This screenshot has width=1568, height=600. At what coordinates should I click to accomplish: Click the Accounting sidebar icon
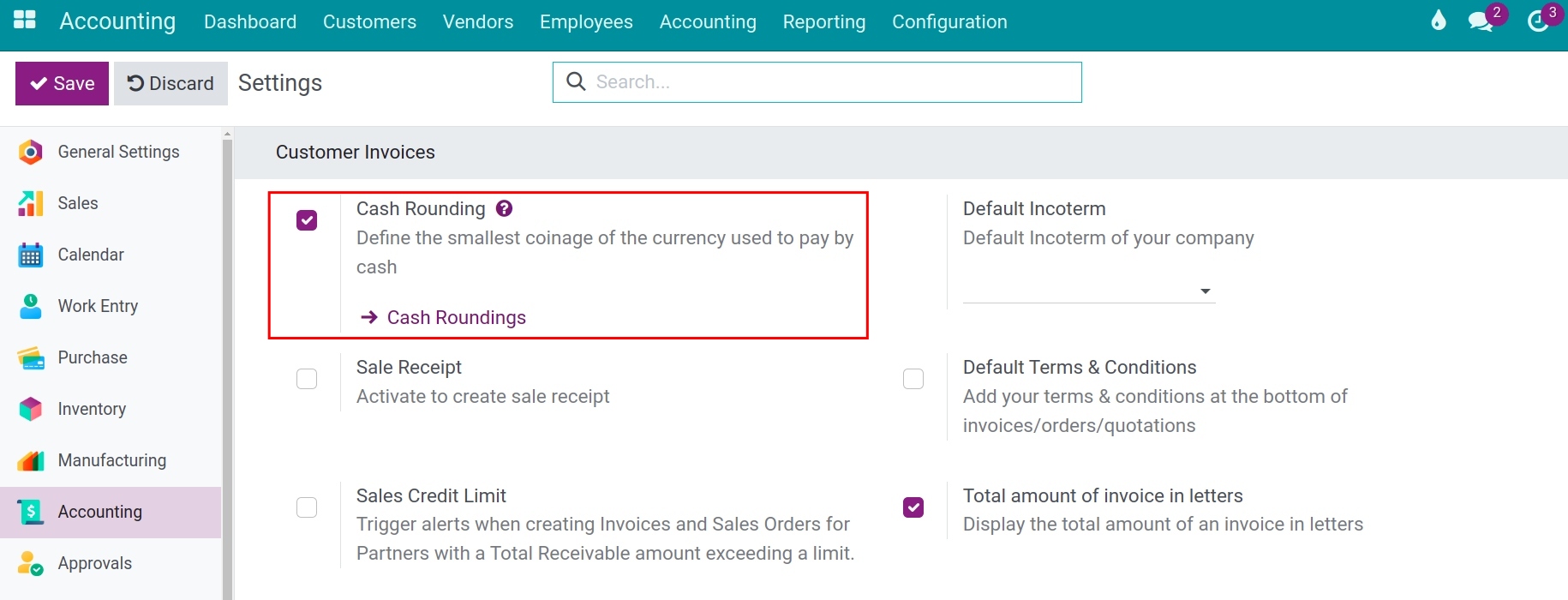[x=31, y=512]
